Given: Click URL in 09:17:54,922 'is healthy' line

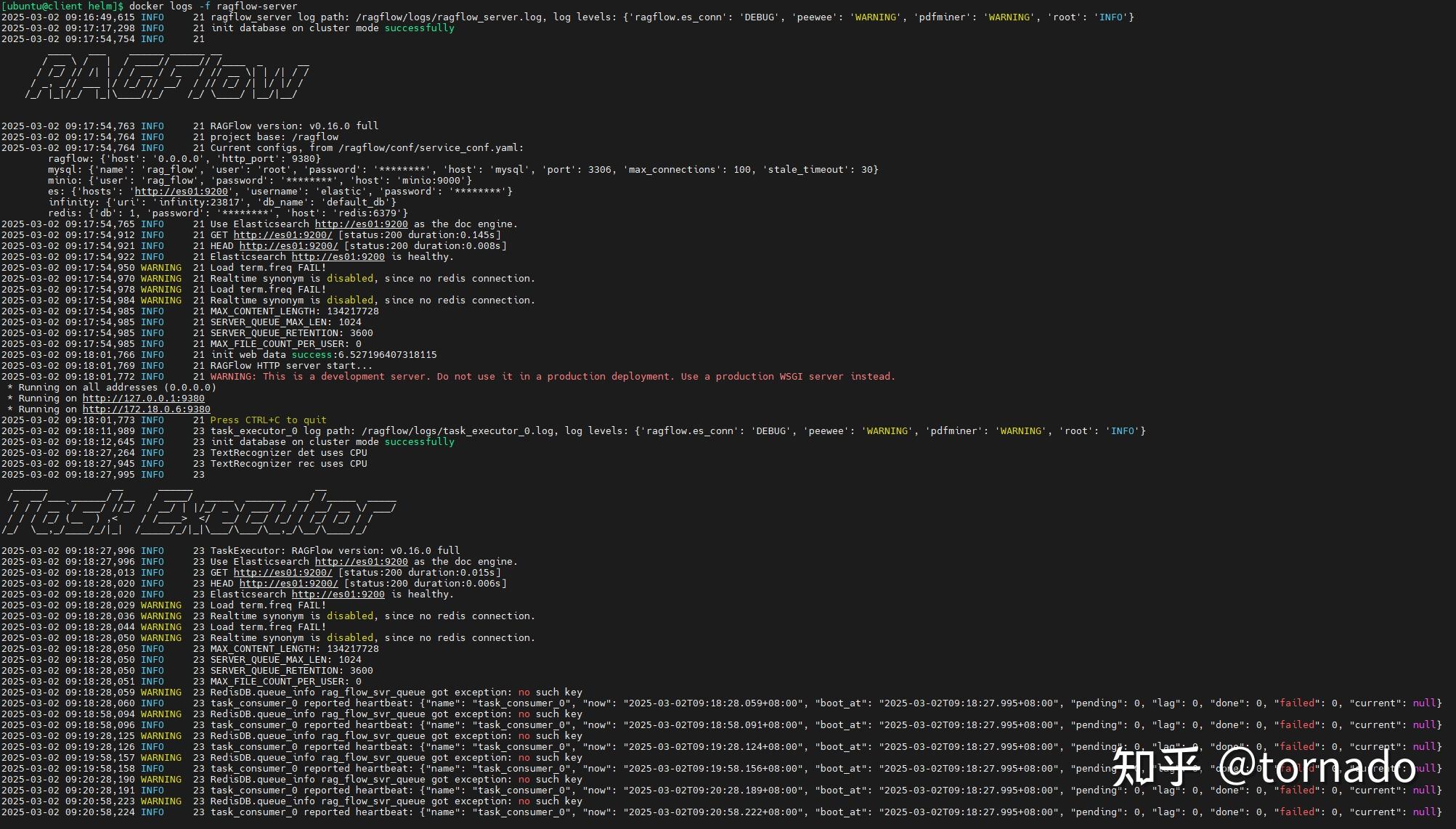Looking at the screenshot, I should coord(338,257).
